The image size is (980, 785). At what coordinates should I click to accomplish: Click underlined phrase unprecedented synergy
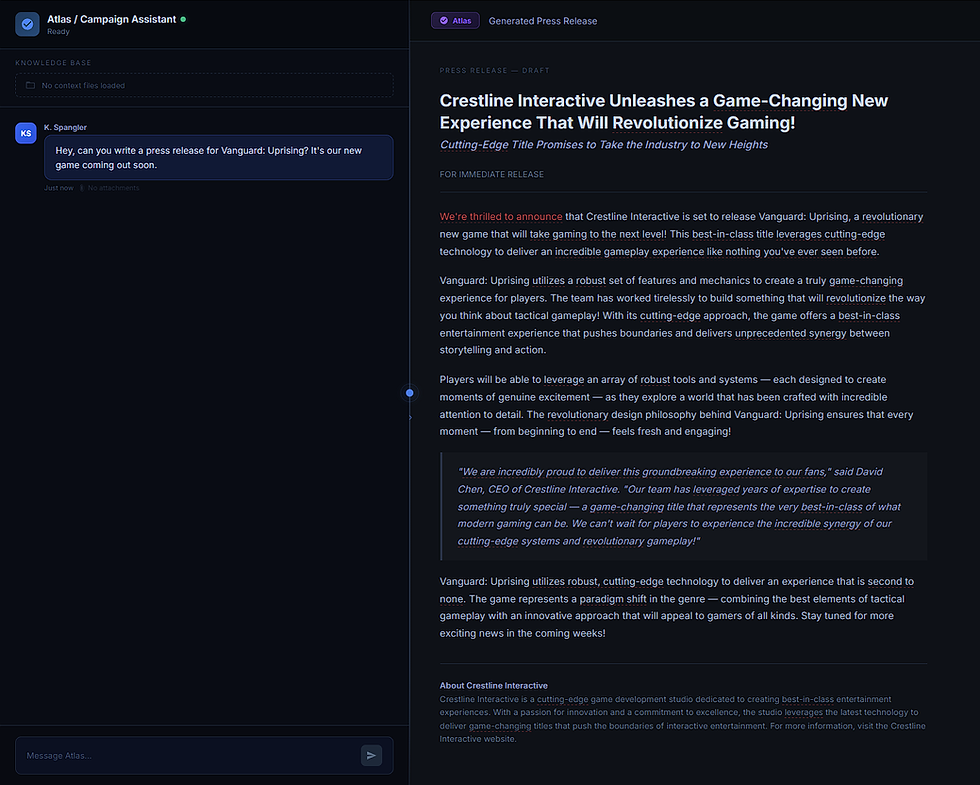pyautogui.click(x=790, y=333)
